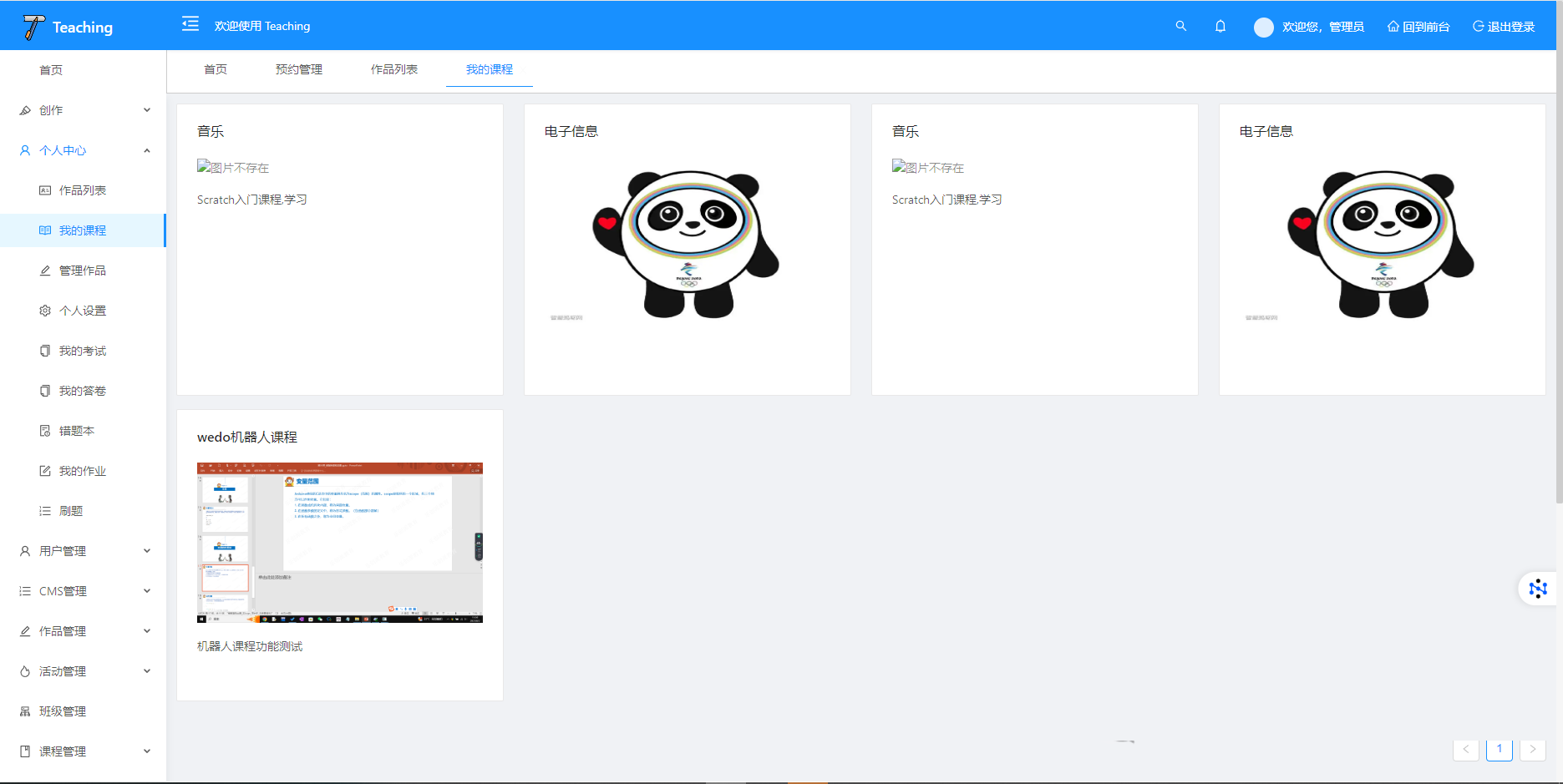1563x784 pixels.
Task: Click the 退出登录 logout link
Action: pos(1504,27)
